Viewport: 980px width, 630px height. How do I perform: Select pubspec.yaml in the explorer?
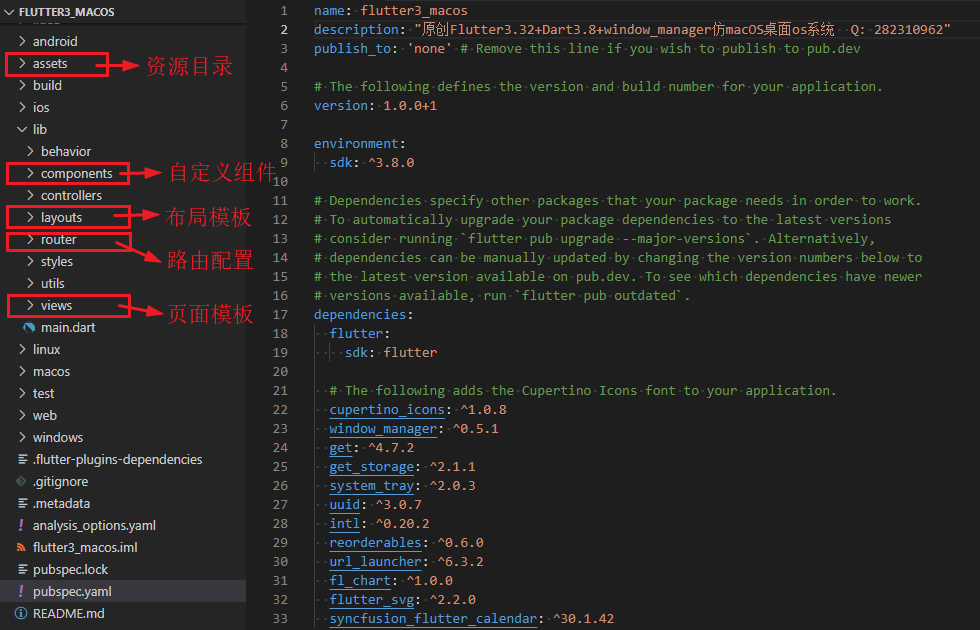coord(72,591)
